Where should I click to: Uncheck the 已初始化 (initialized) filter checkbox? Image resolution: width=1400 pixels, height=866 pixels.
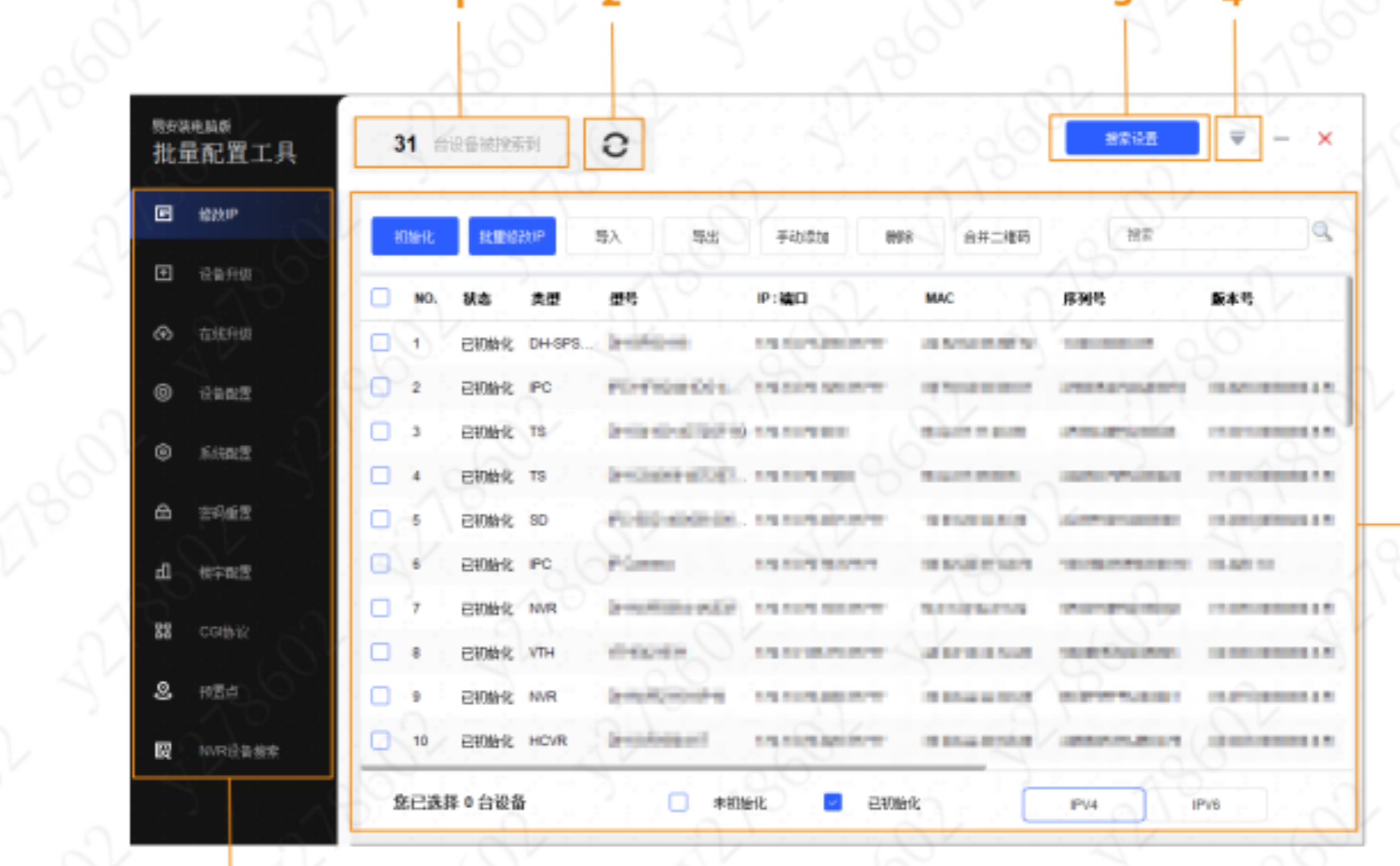832,803
